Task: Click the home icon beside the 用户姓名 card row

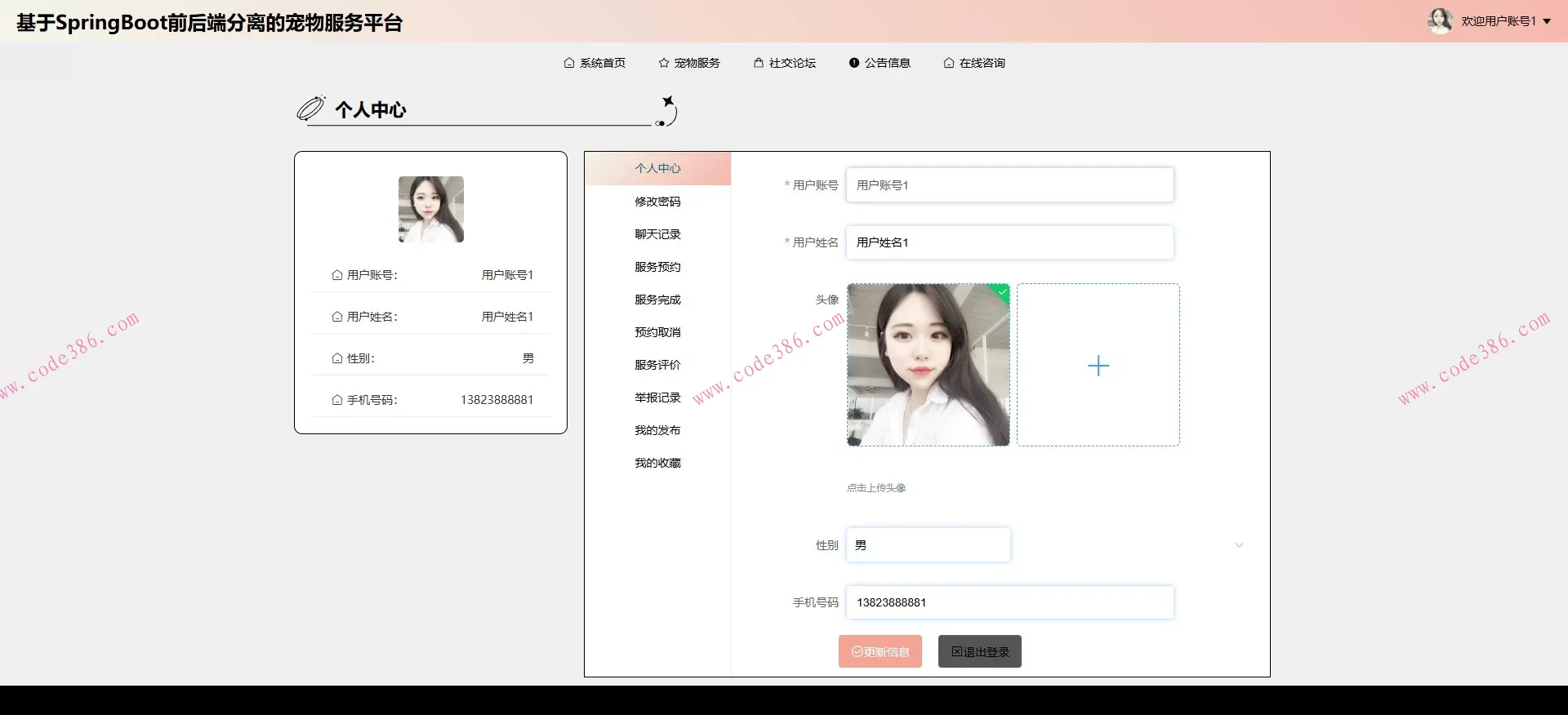Action: point(337,317)
